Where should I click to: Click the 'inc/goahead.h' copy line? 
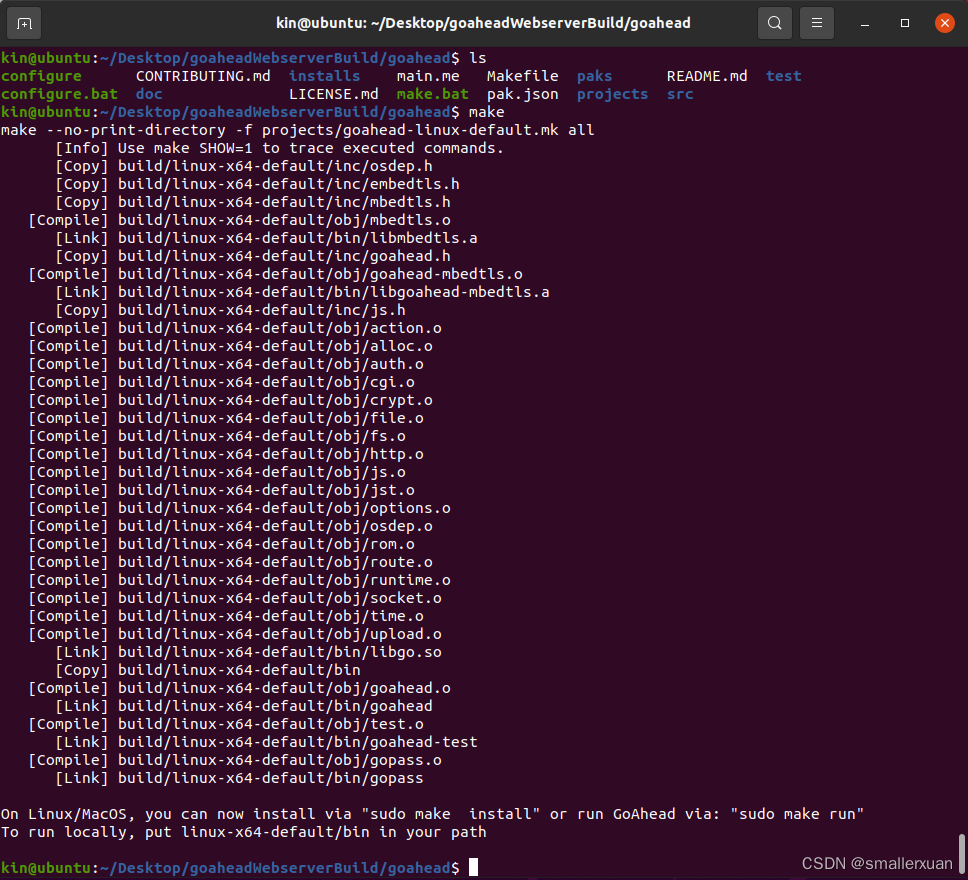pyautogui.click(x=253, y=256)
